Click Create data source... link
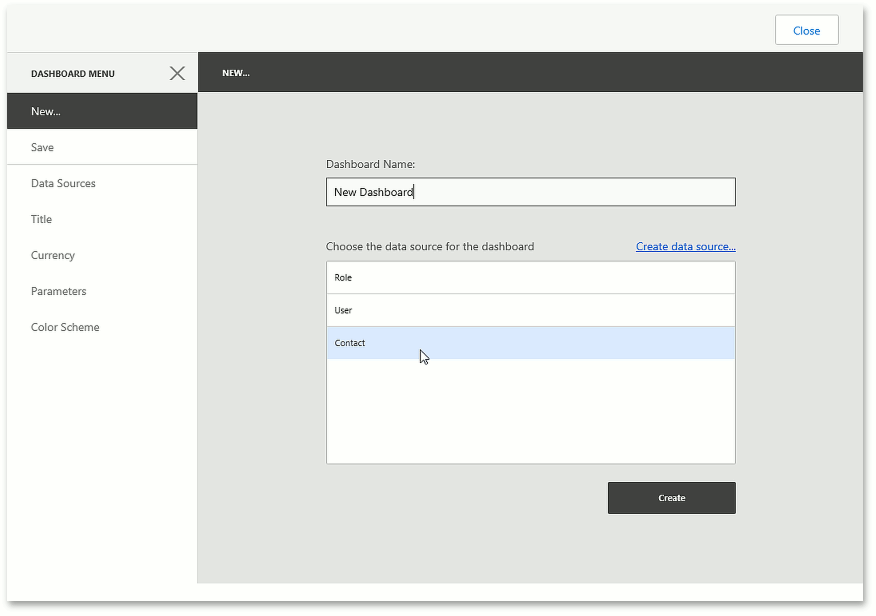Viewport: 876px width, 616px height. [x=685, y=246]
